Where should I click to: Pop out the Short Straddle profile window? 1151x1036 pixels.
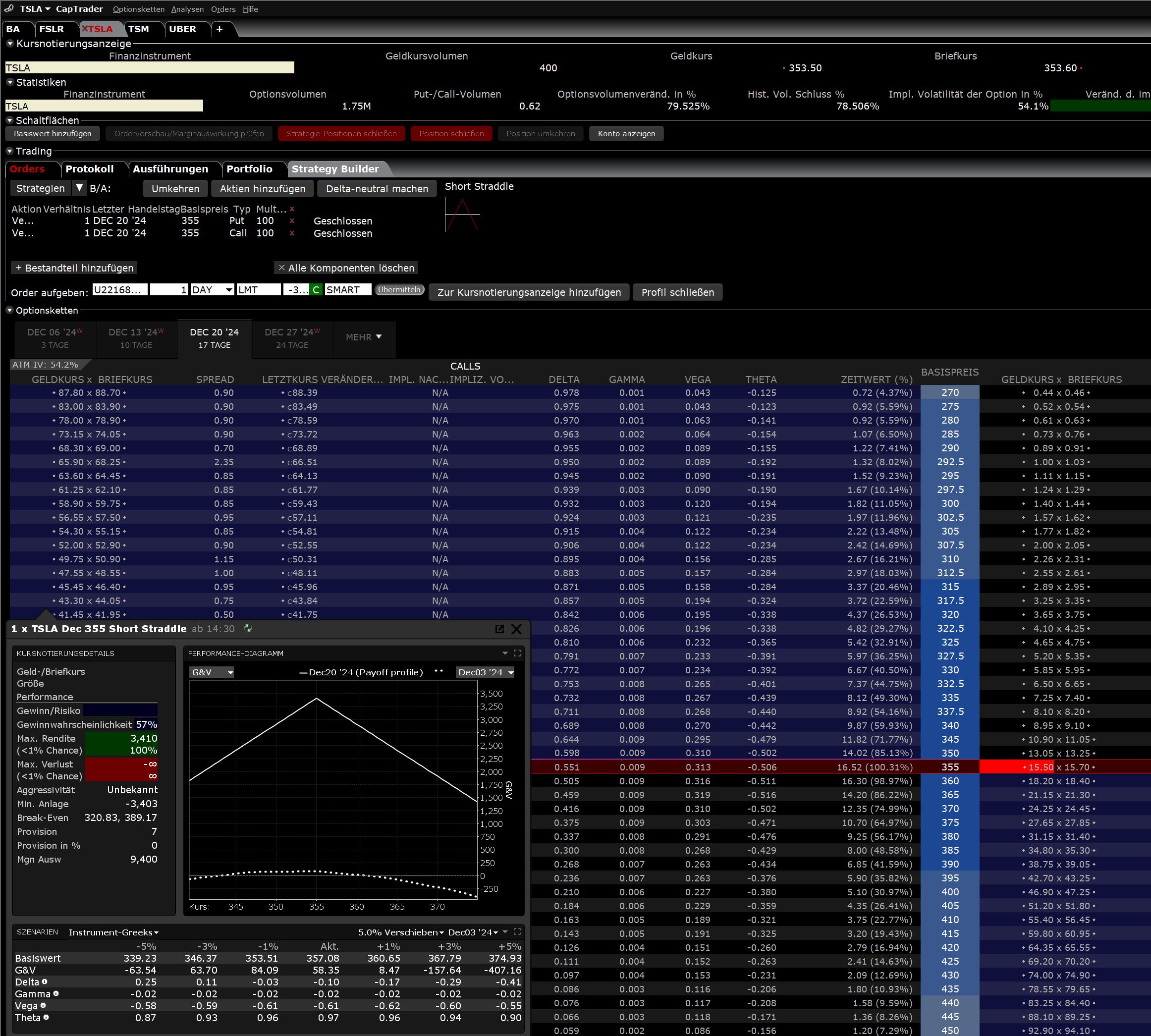tap(499, 628)
